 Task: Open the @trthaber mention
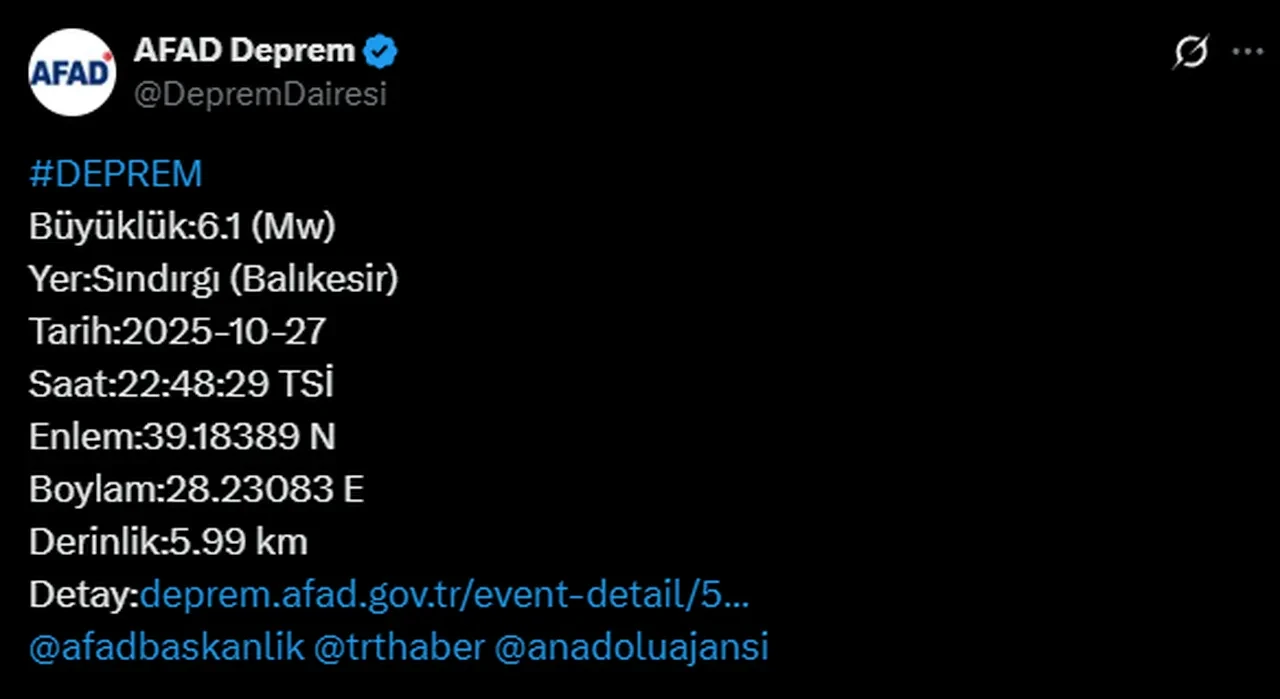click(x=398, y=647)
